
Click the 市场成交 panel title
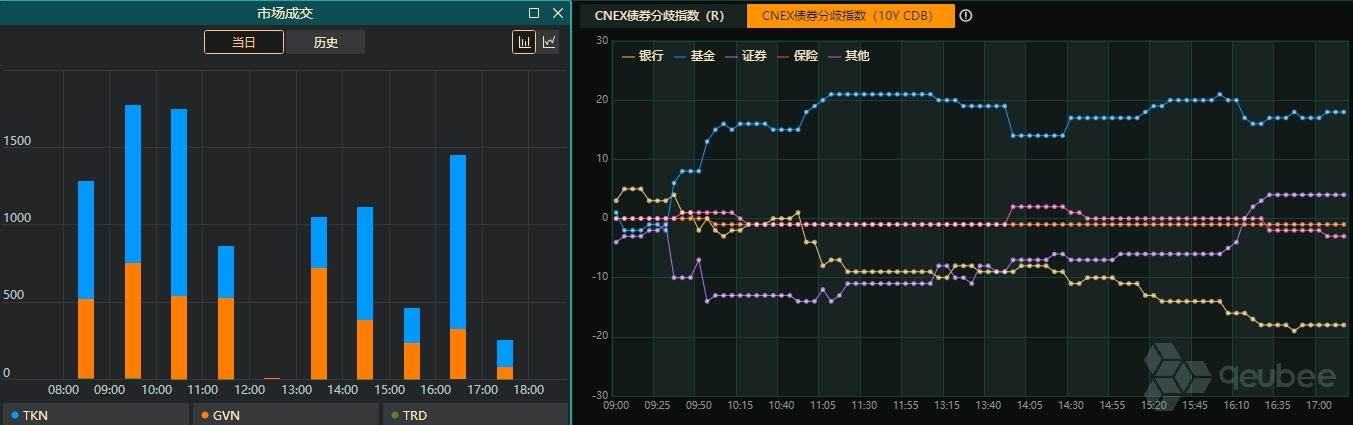click(285, 13)
